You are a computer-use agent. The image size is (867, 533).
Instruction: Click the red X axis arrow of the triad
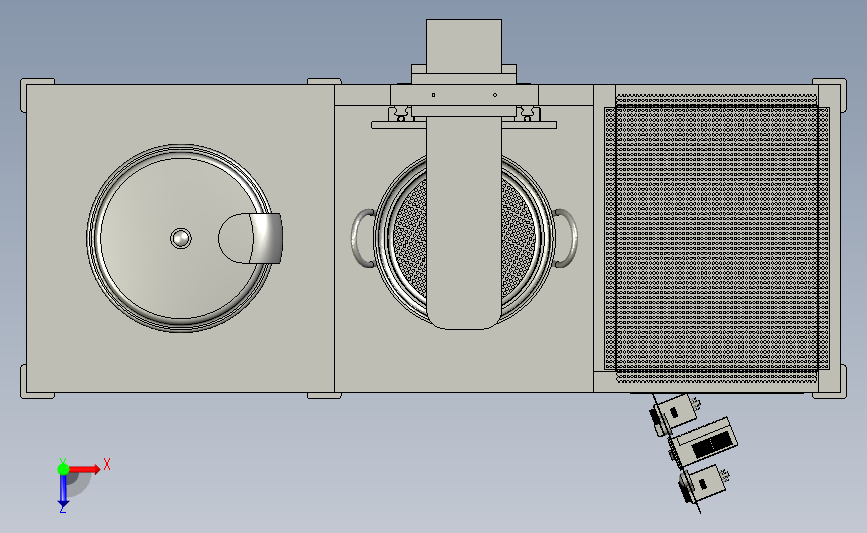85,470
